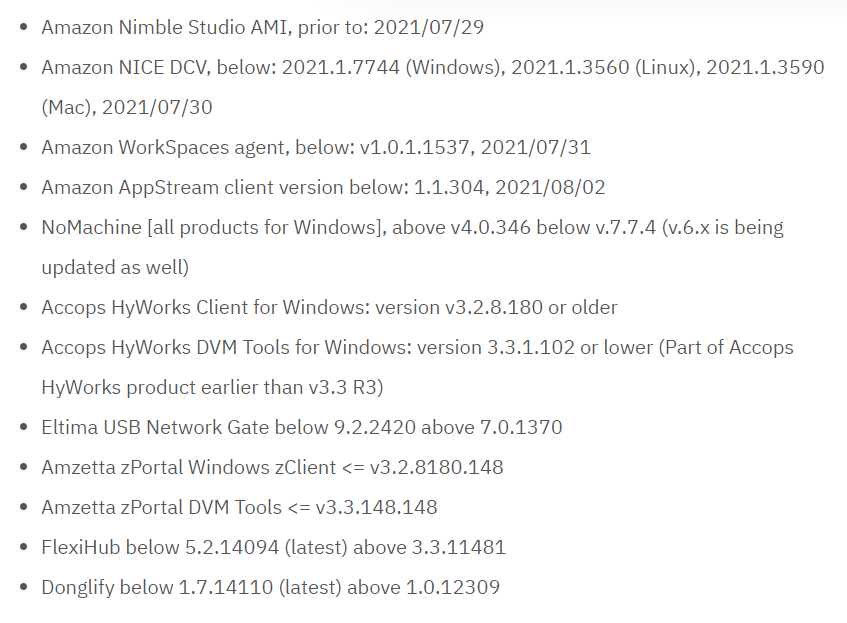Click the Eltima USB Network Gate entry

pos(301,427)
